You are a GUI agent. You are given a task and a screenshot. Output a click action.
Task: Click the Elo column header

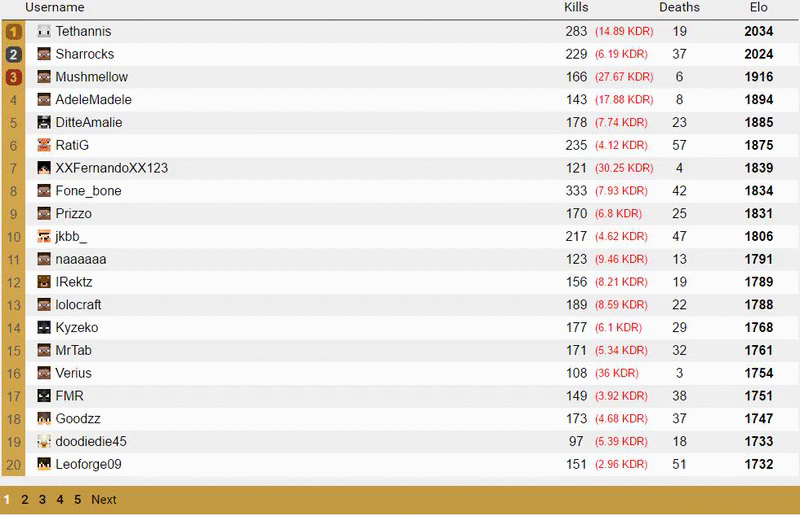pos(759,8)
